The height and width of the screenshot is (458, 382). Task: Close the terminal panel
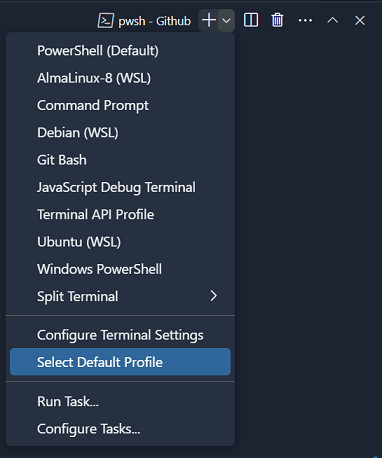click(x=360, y=21)
